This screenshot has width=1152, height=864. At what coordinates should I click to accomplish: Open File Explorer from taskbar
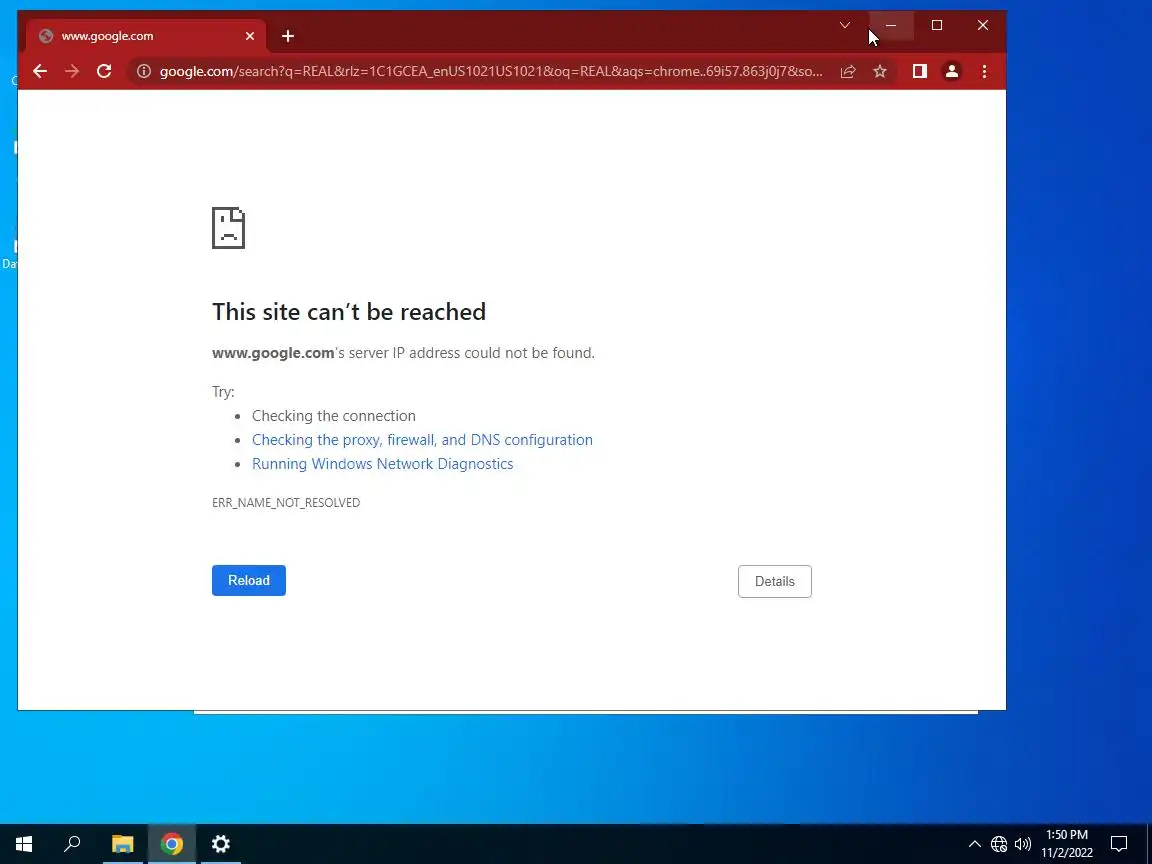[123, 843]
